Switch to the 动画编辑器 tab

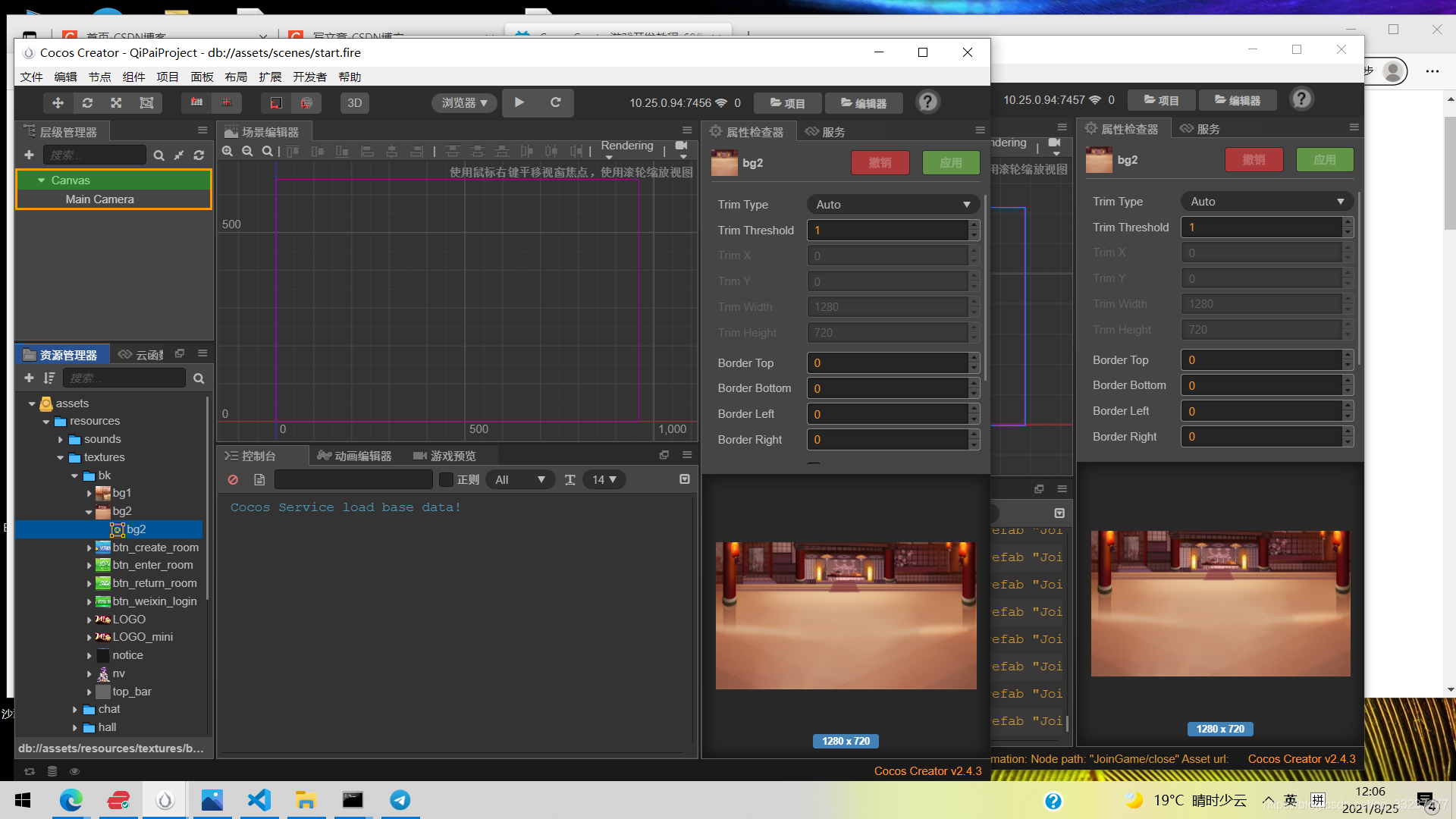click(x=355, y=456)
